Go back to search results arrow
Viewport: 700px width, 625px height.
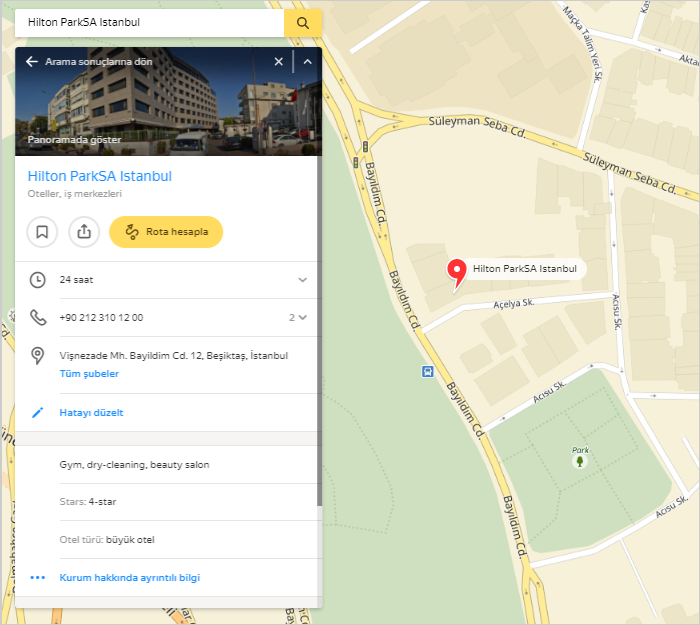pos(32,62)
